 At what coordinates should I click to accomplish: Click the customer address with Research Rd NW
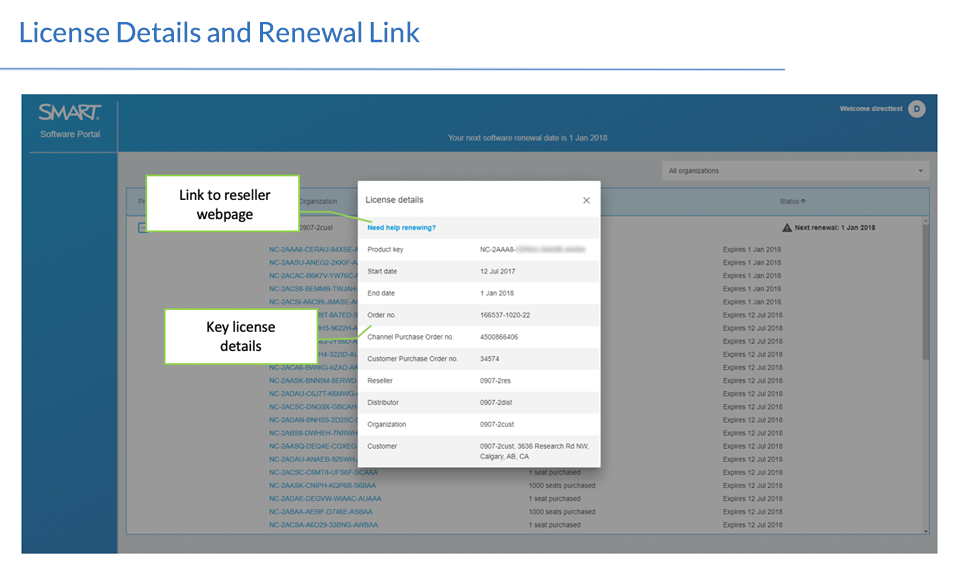[x=534, y=451]
